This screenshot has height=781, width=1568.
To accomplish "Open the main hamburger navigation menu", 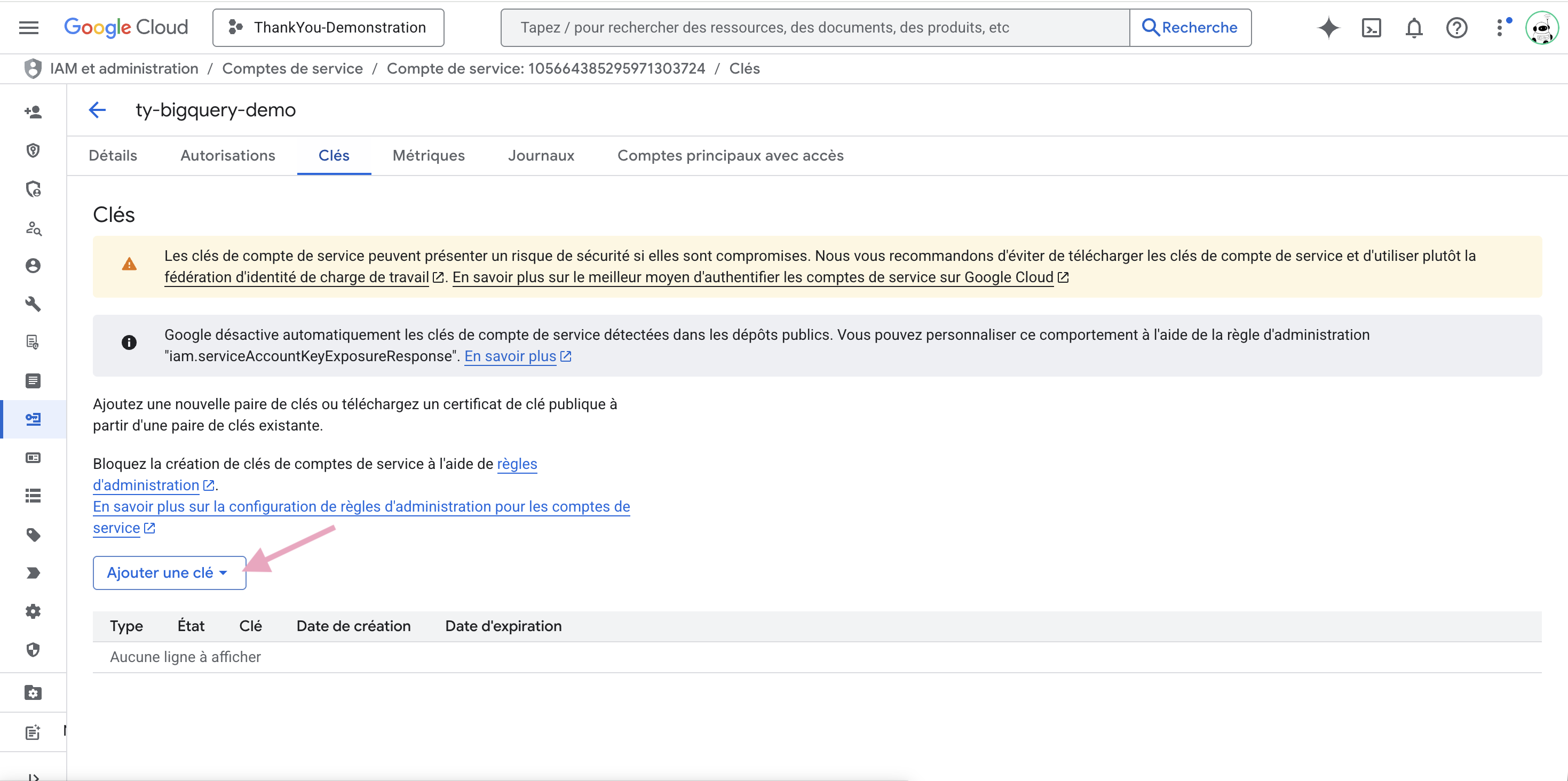I will click(x=29, y=27).
